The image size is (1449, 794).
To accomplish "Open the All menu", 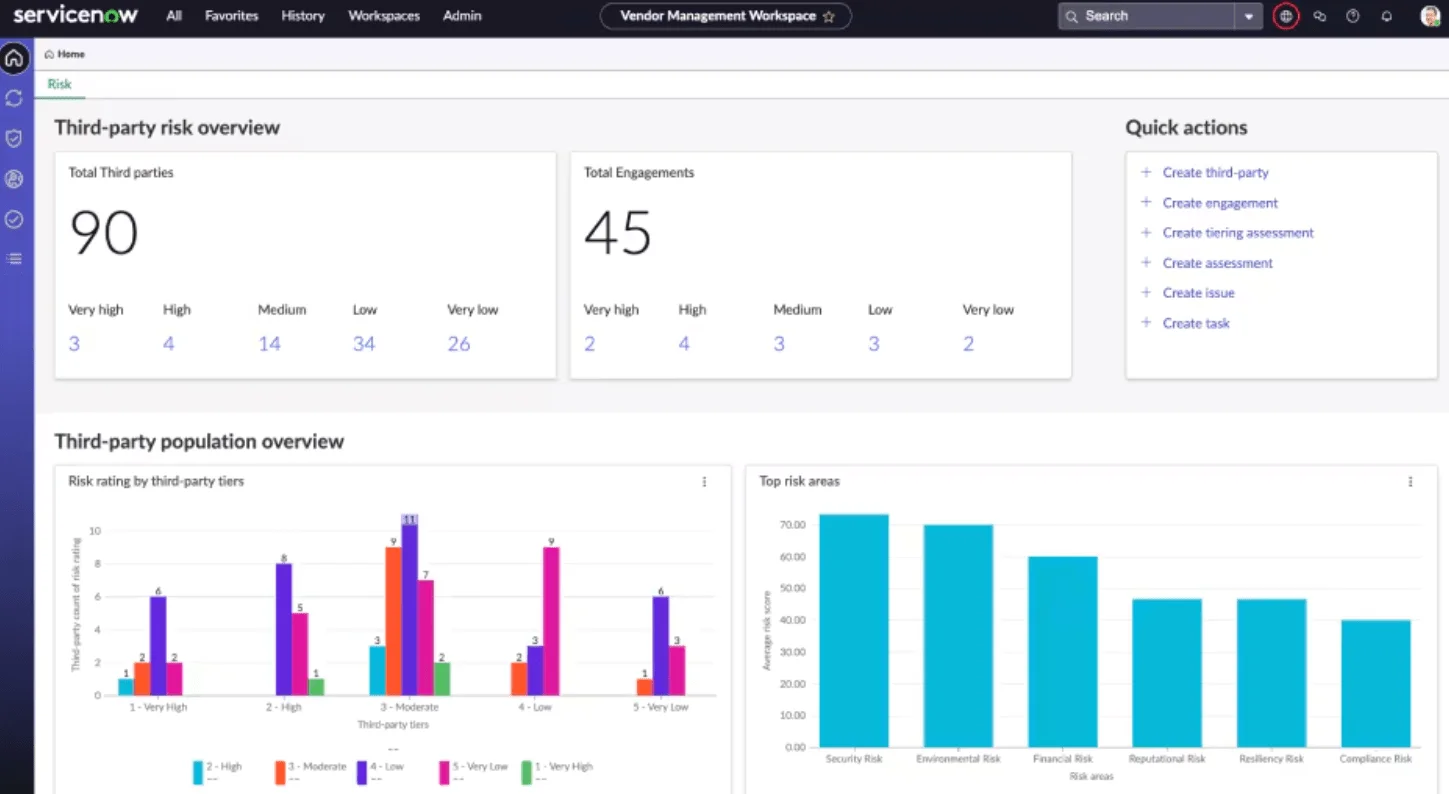I will pos(174,16).
